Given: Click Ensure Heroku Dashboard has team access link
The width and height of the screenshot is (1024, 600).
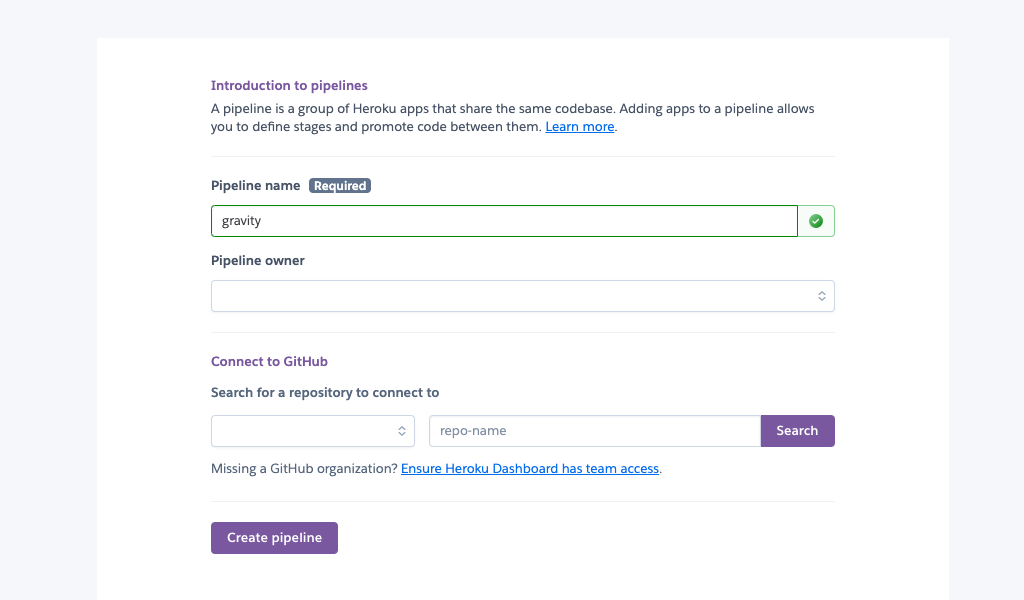Looking at the screenshot, I should tap(530, 468).
